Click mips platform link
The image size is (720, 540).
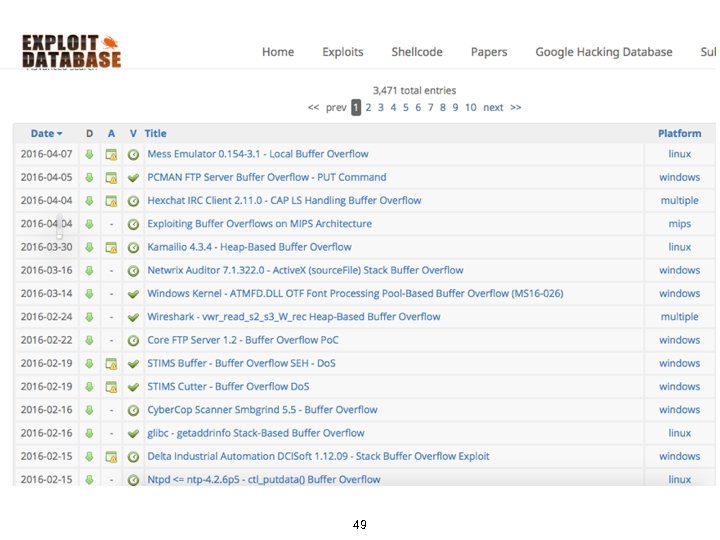(x=680, y=224)
